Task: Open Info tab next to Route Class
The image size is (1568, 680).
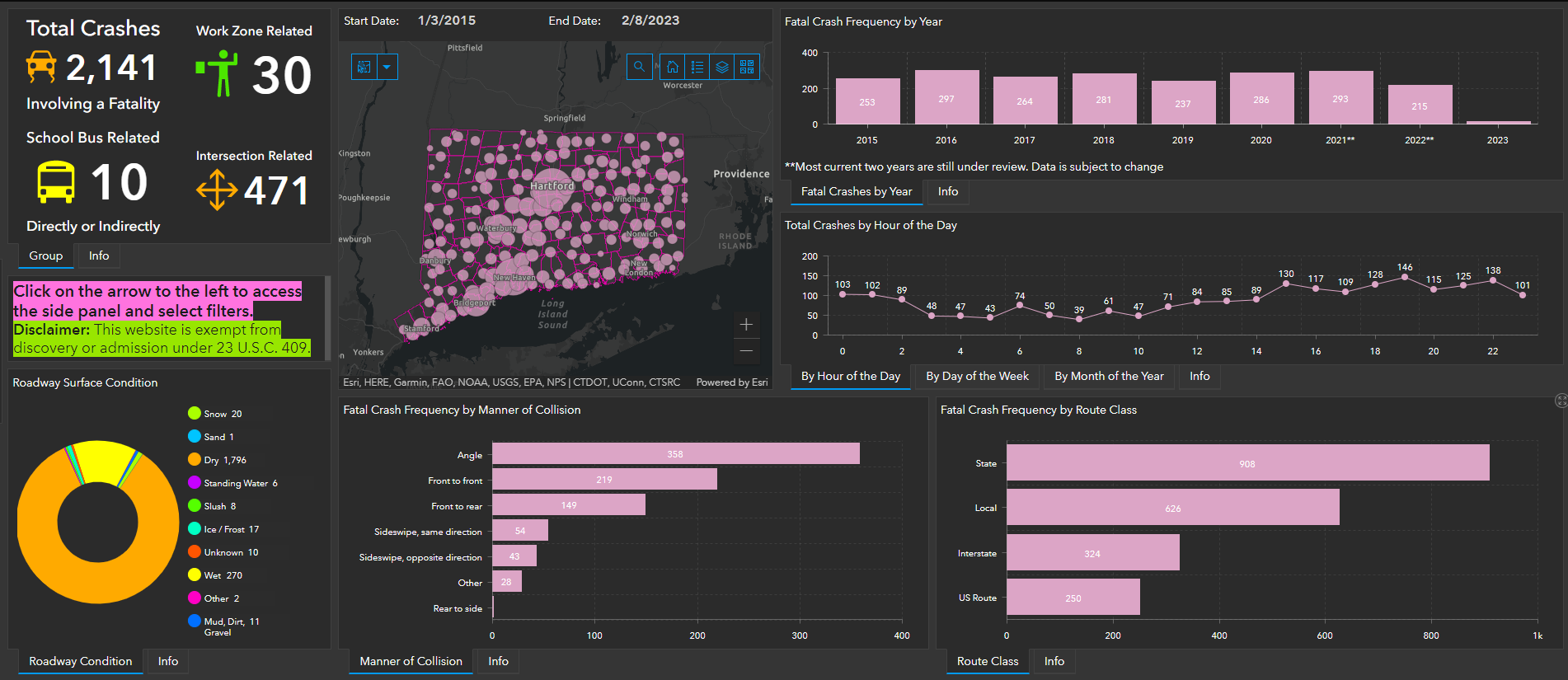Action: 1054,661
